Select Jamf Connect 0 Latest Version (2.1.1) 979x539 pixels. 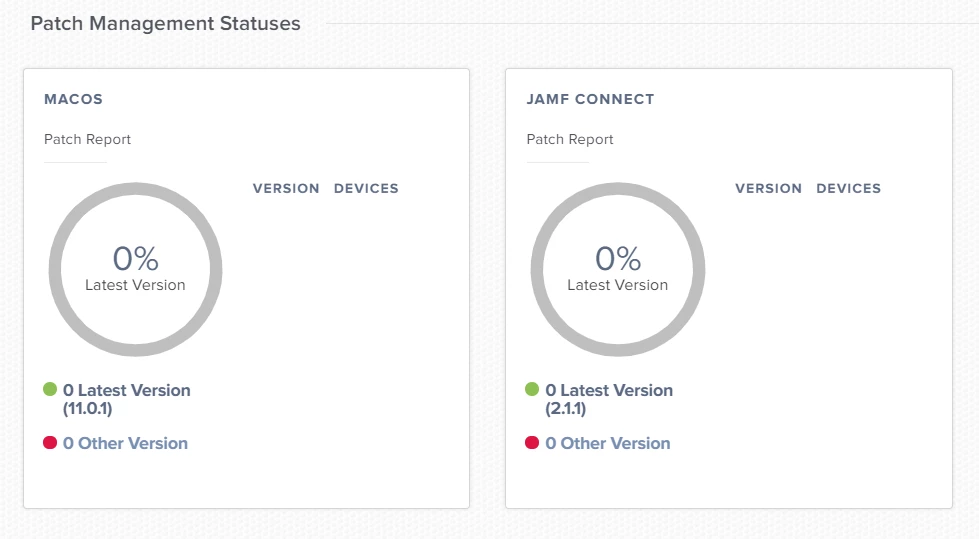coord(609,399)
